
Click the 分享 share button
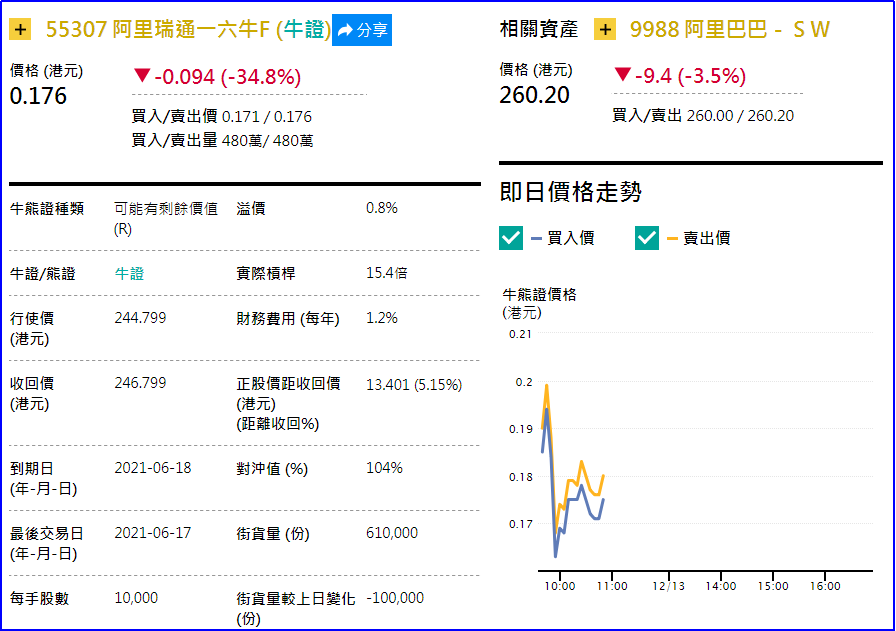(362, 30)
